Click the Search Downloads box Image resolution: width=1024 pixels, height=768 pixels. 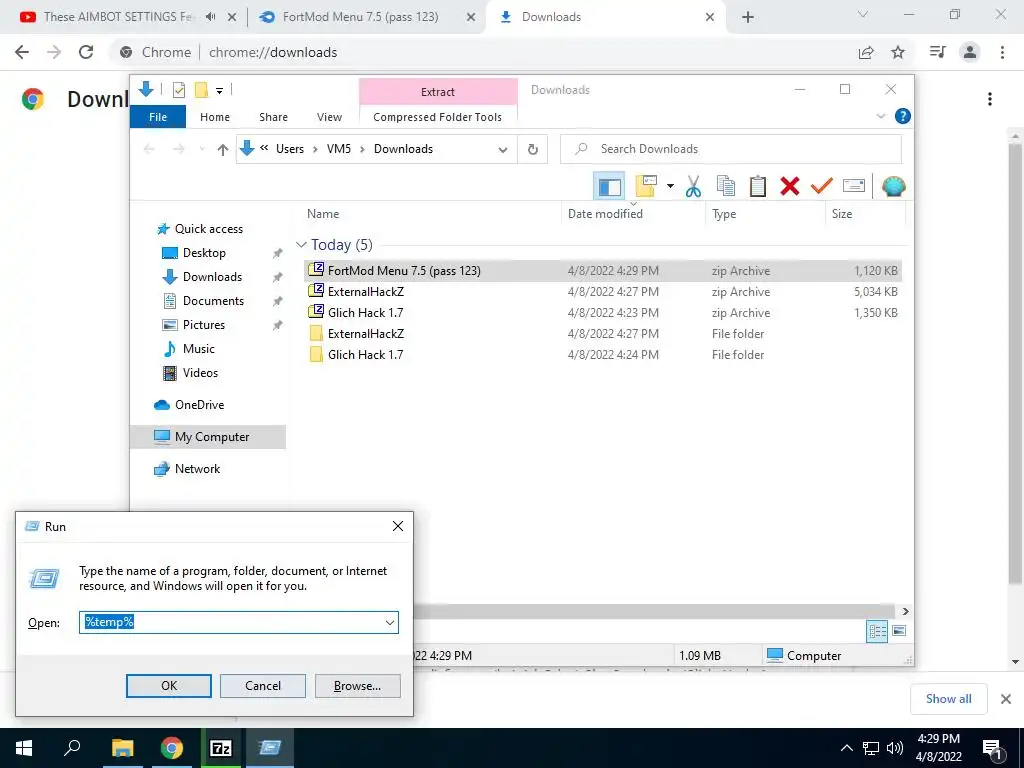pyautogui.click(x=731, y=150)
